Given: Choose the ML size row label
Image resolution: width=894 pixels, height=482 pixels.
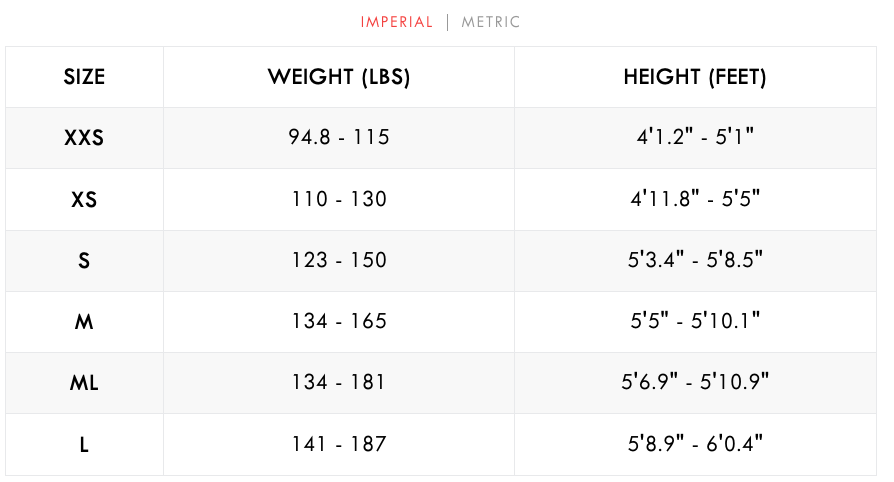Looking at the screenshot, I should [x=84, y=382].
